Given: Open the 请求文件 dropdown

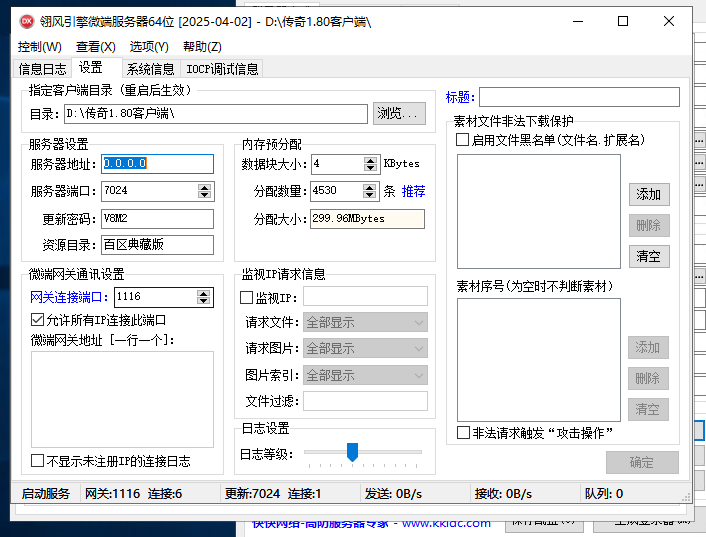Looking at the screenshot, I should click(365, 322).
